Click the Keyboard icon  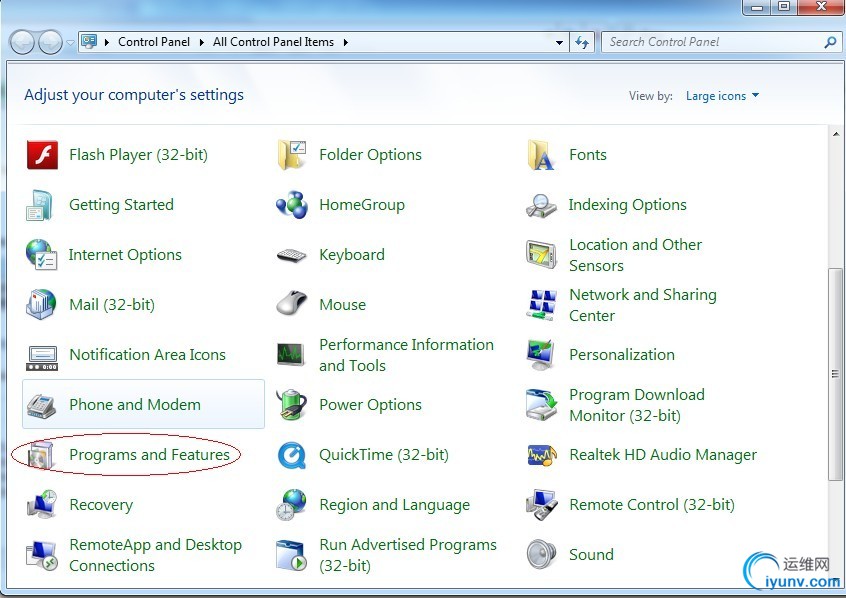tap(292, 255)
